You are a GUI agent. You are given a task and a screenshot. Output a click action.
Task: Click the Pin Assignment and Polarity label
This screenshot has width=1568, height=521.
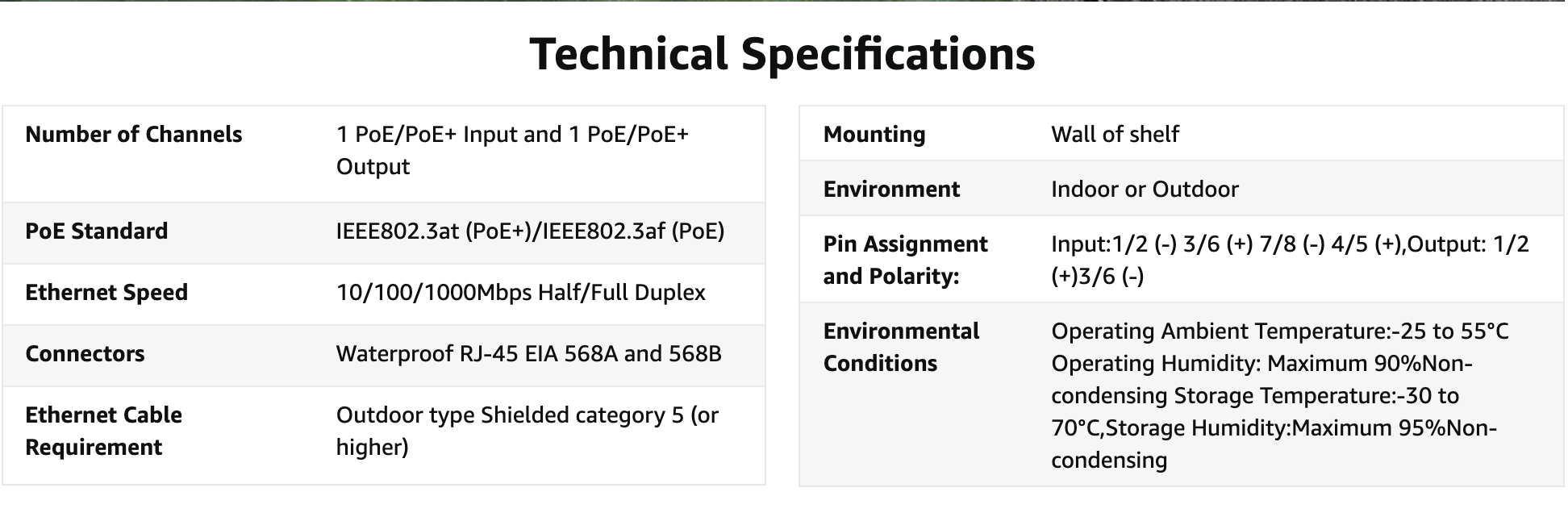(905, 260)
